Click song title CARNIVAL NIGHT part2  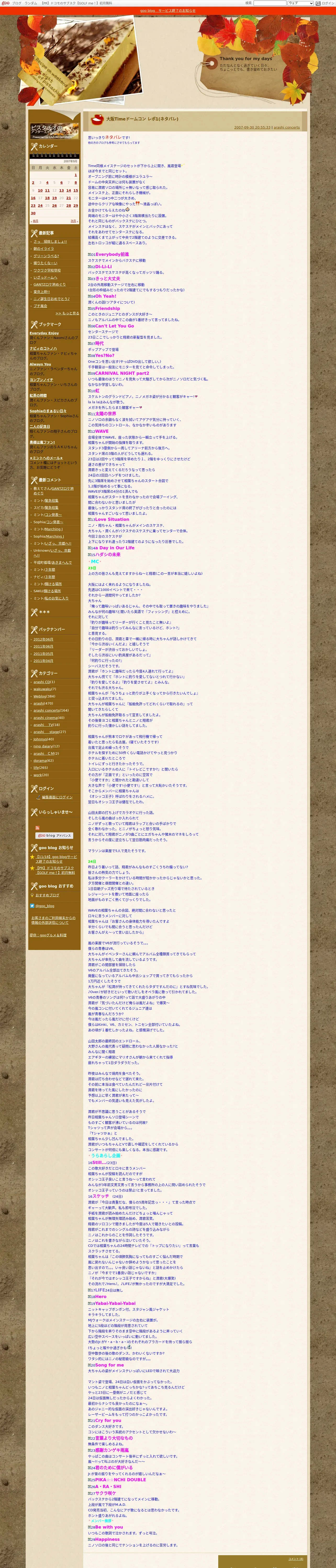122,373
